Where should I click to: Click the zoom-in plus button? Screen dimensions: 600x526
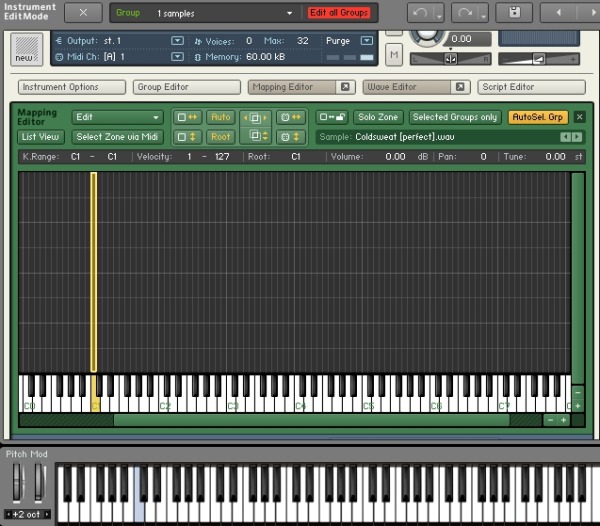(x=563, y=420)
